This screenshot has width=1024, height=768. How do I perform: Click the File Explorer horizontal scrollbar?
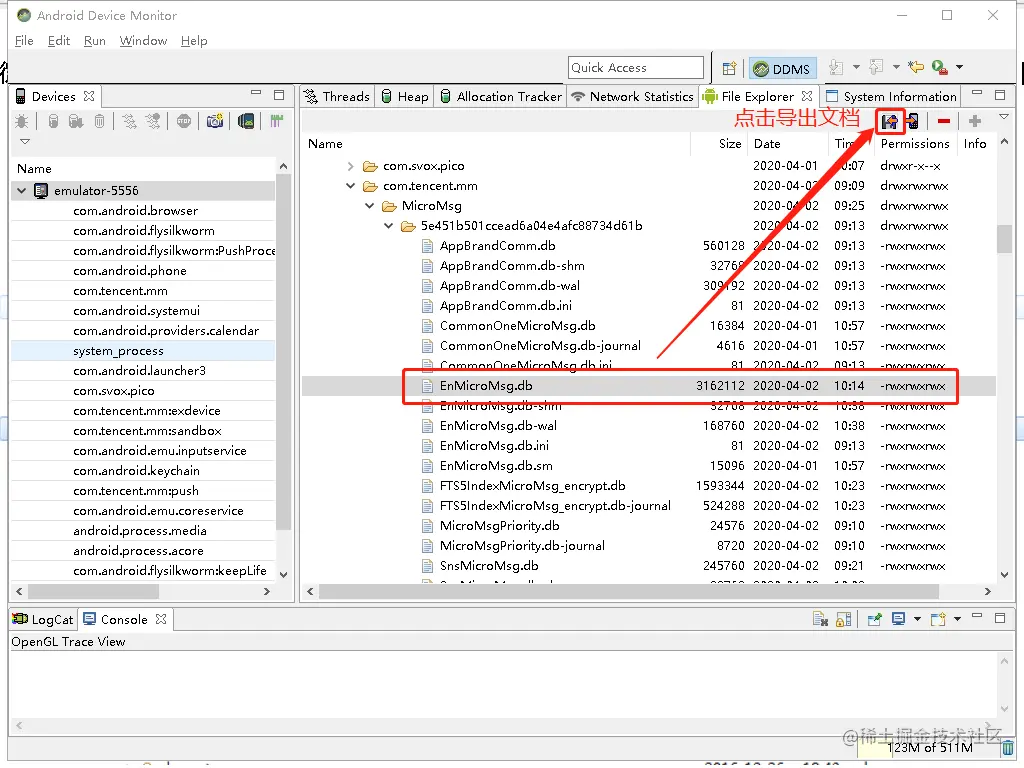point(629,592)
